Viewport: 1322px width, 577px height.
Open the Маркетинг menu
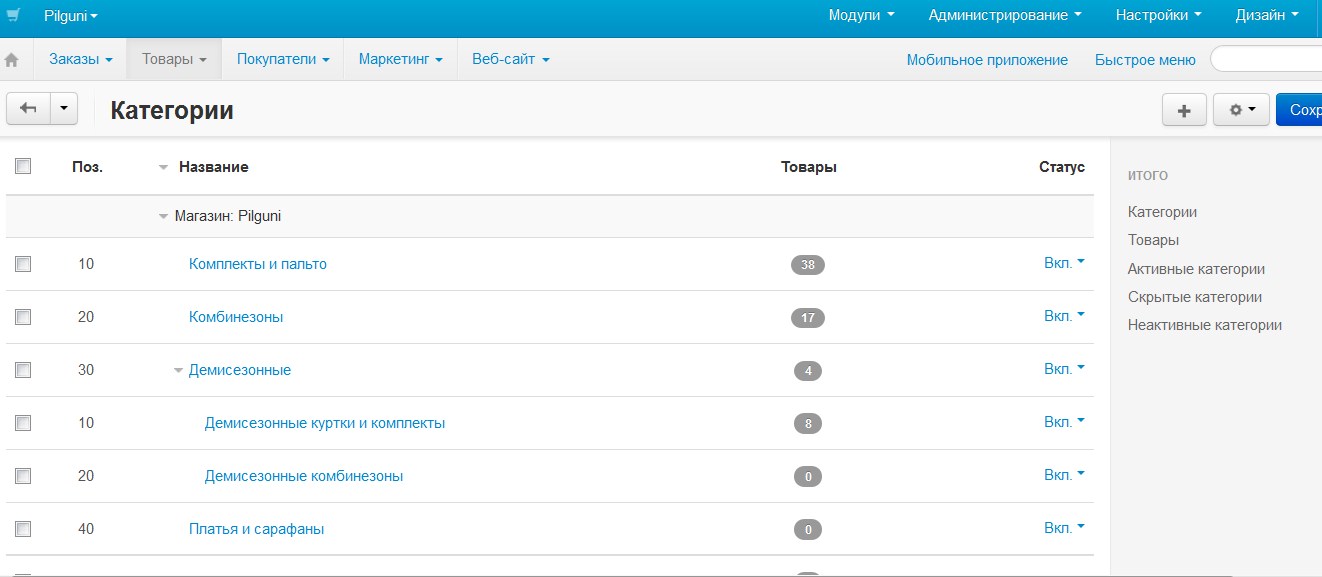pos(400,59)
